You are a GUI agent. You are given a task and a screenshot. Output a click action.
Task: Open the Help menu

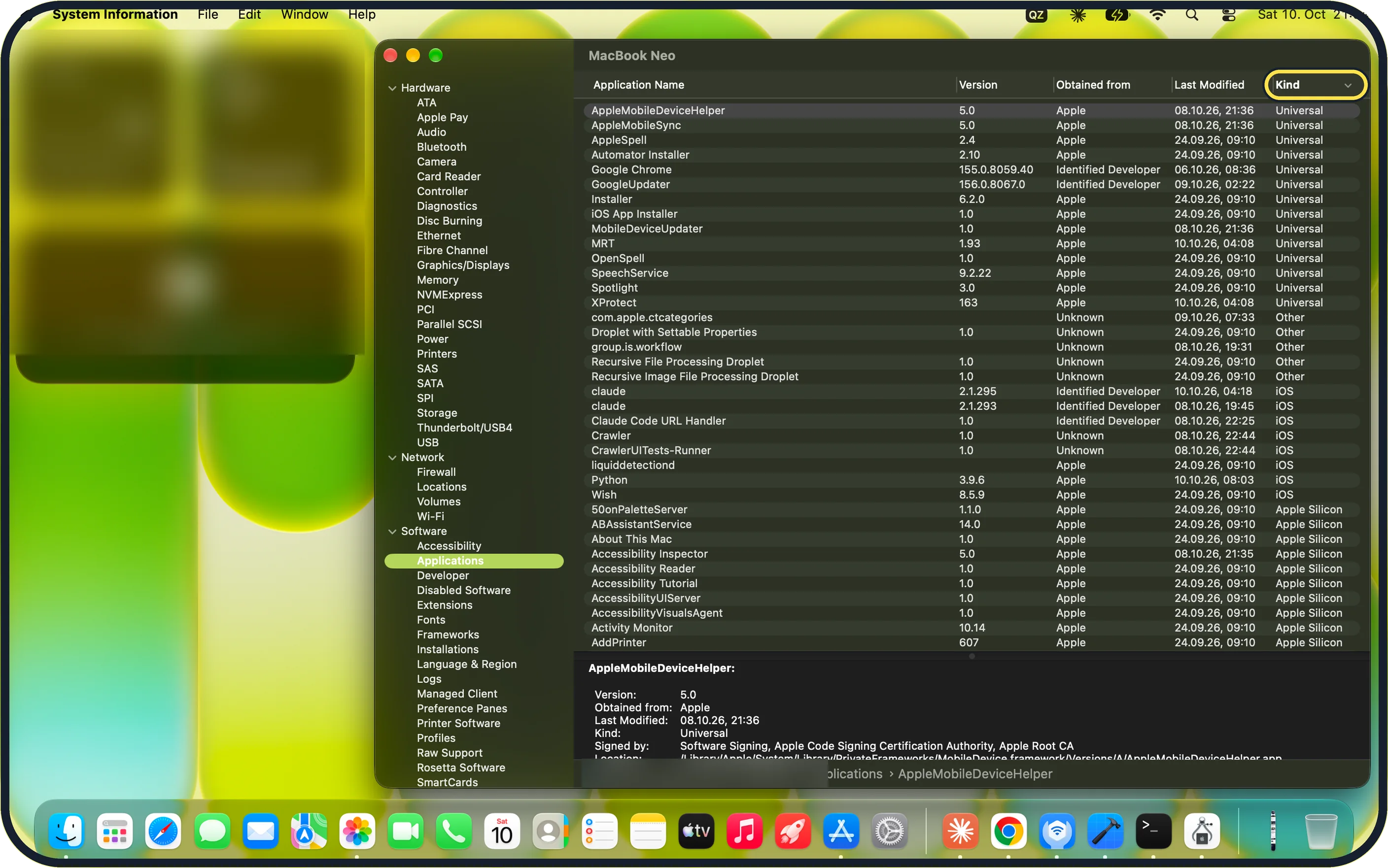tap(362, 14)
